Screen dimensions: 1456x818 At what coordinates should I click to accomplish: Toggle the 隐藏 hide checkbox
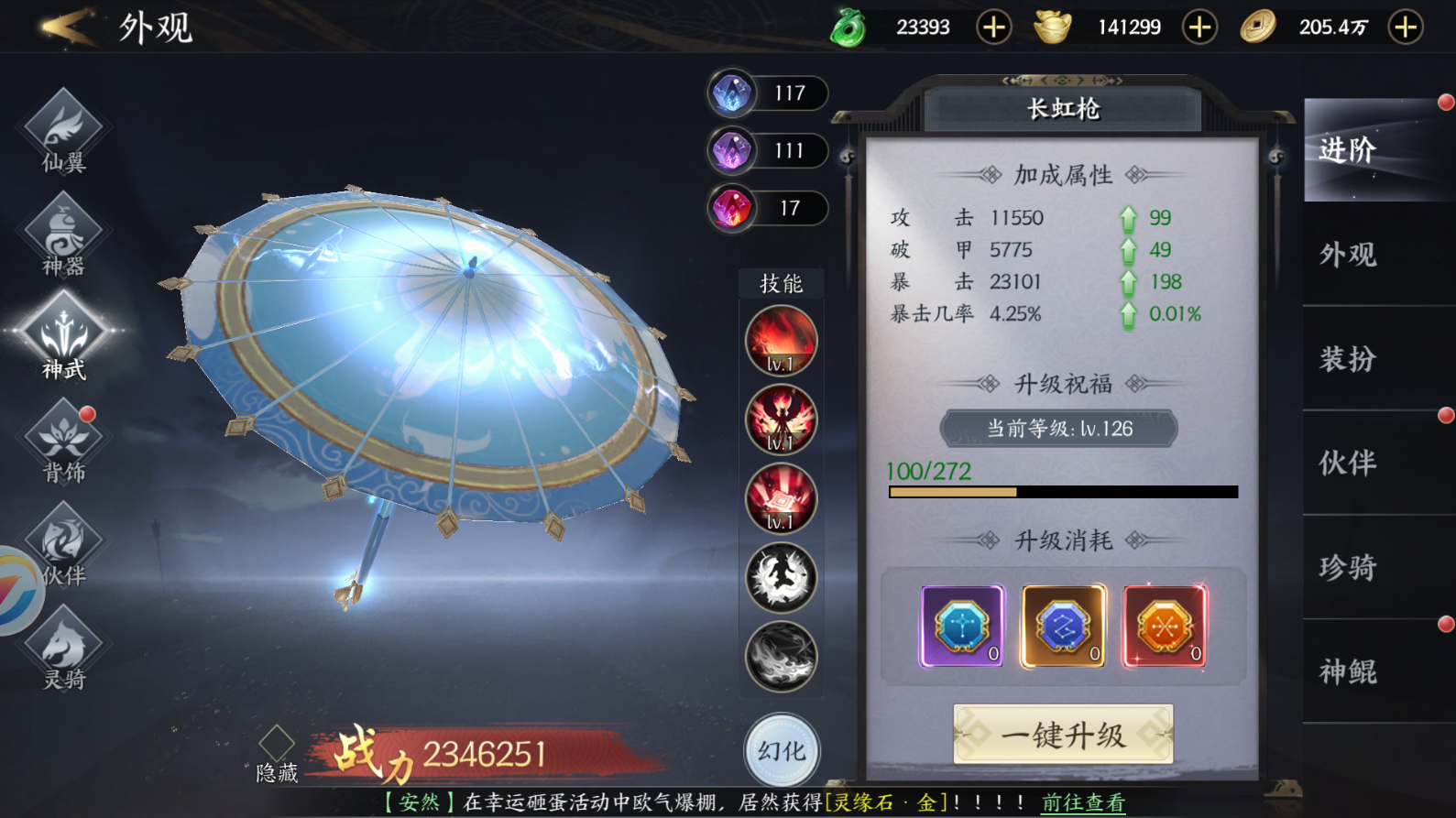(277, 742)
